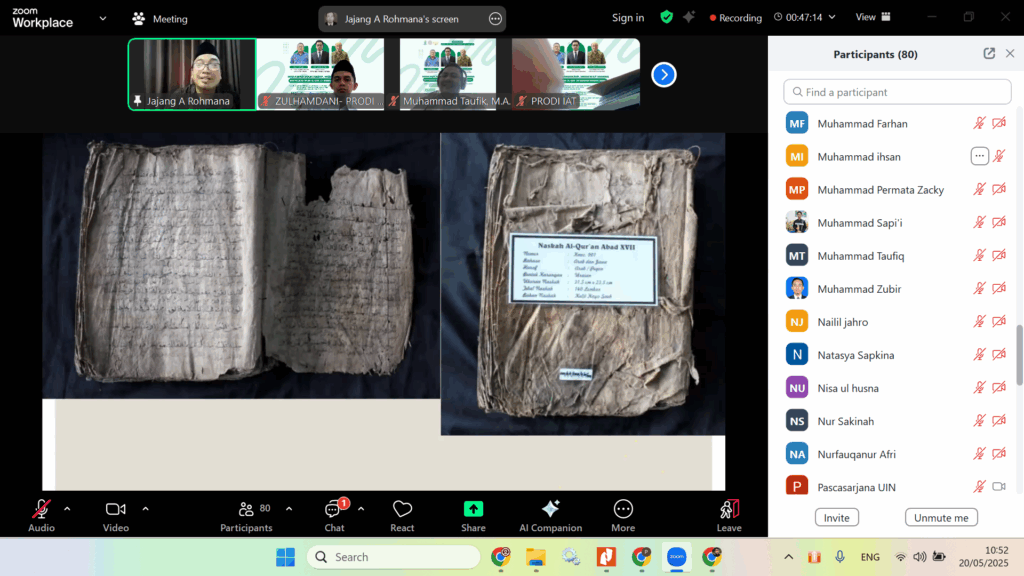This screenshot has width=1024, height=576.
Task: Toggle the Participants list panel
Action: (x=246, y=510)
